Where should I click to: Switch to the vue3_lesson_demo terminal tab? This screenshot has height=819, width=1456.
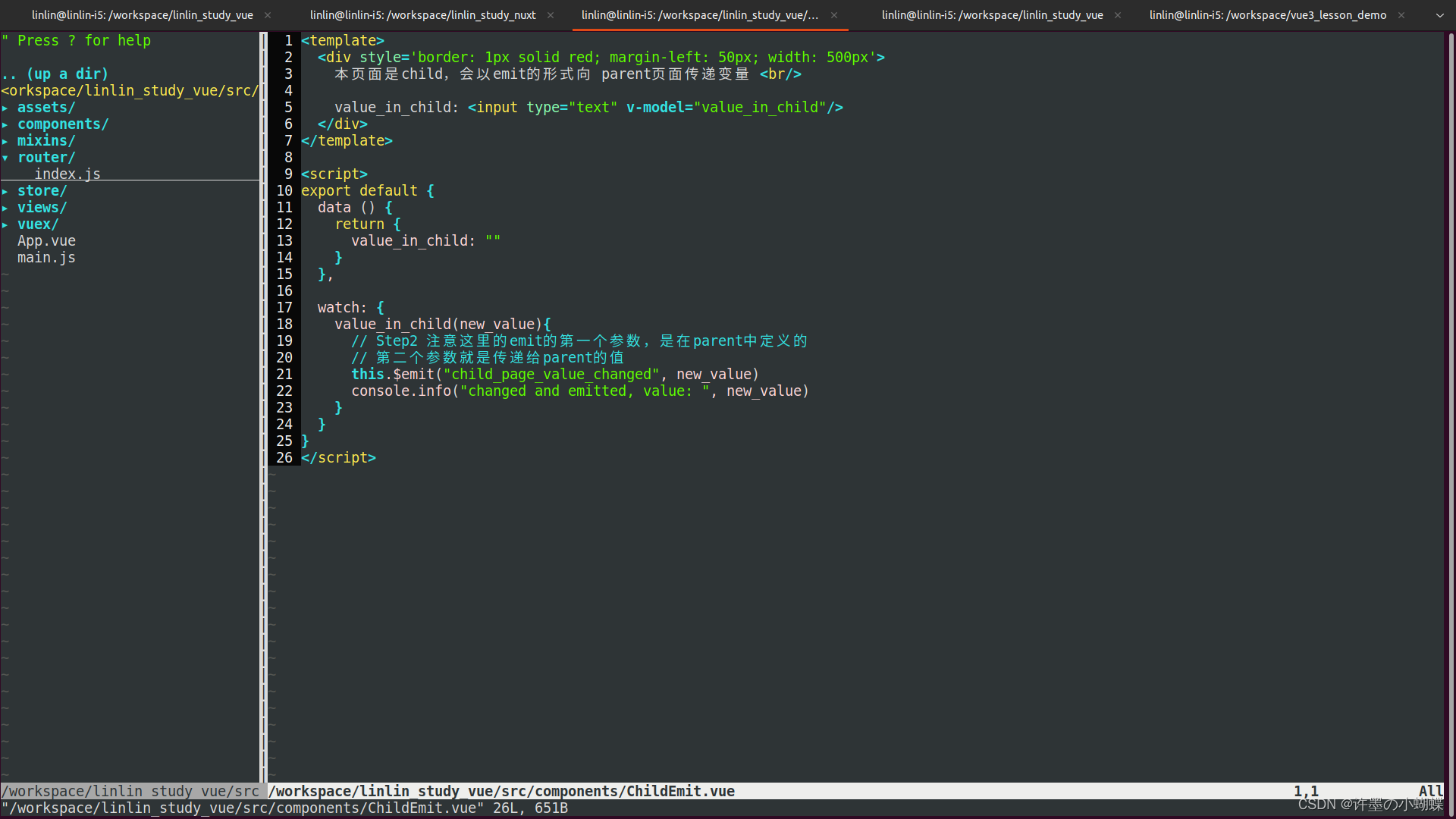[1267, 15]
